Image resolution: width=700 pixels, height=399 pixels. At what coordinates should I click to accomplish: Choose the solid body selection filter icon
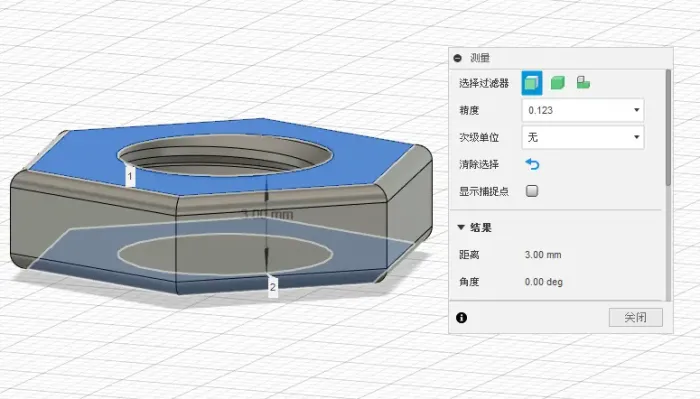point(558,83)
